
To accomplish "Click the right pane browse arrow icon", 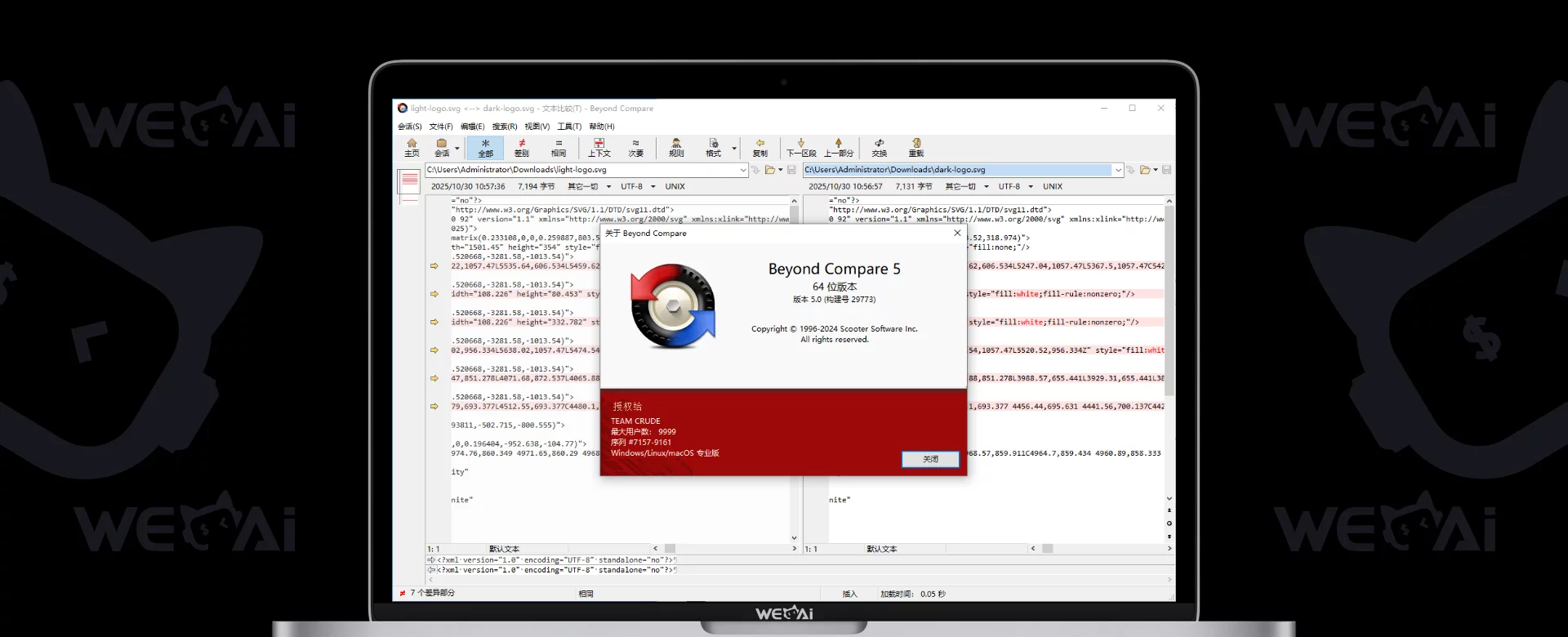I will [1131, 170].
